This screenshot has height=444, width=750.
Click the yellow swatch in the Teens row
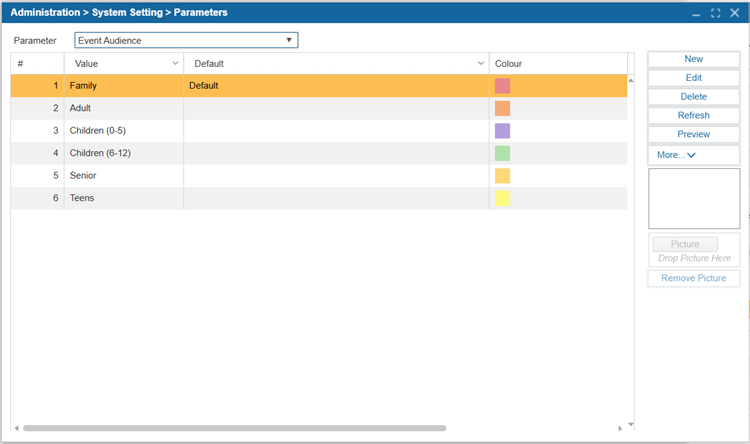(x=502, y=198)
